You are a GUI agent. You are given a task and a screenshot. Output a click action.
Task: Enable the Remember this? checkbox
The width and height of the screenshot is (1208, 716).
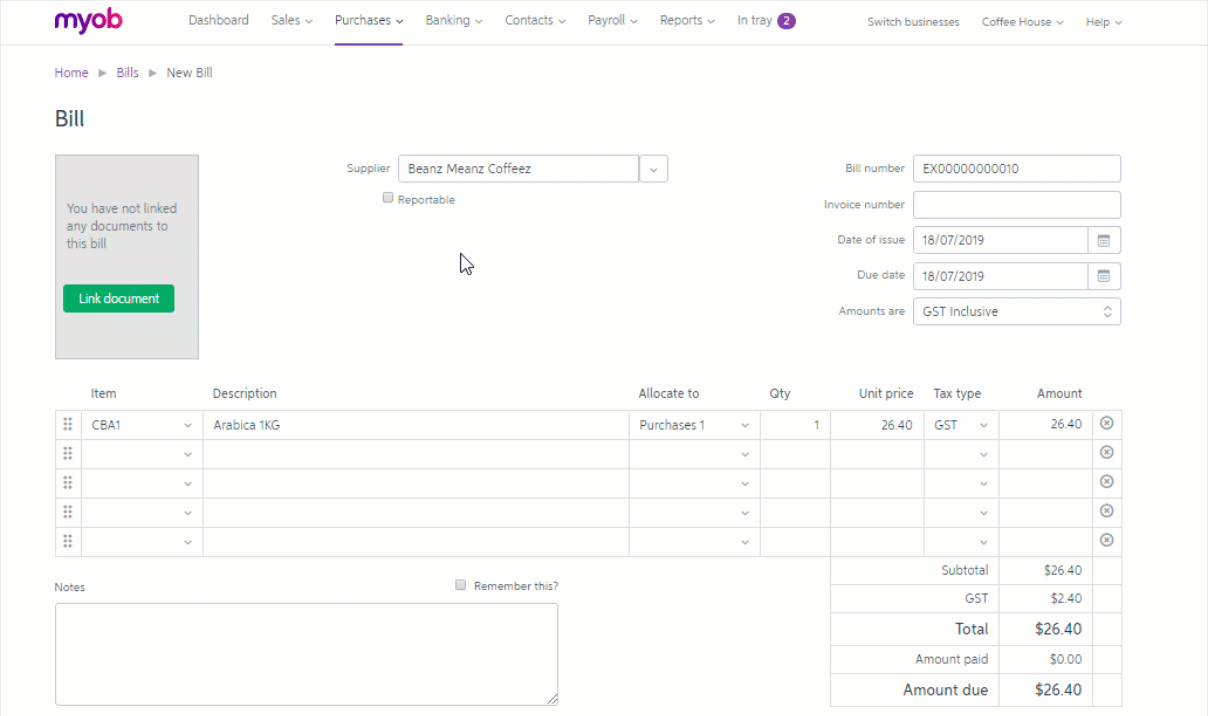[461, 585]
